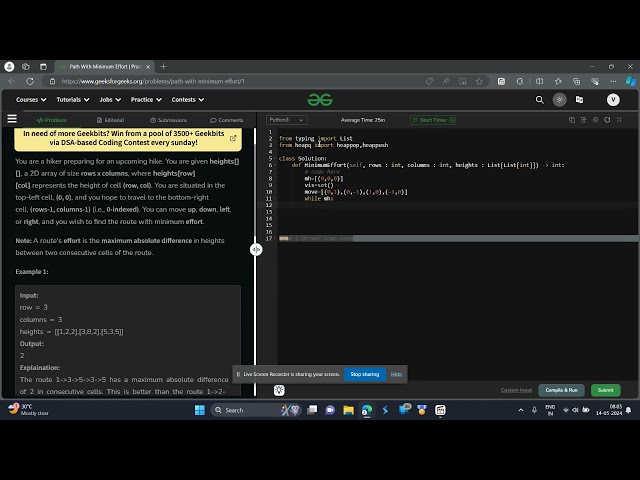Expand the Contests dropdown
The width and height of the screenshot is (640, 480).
click(188, 100)
